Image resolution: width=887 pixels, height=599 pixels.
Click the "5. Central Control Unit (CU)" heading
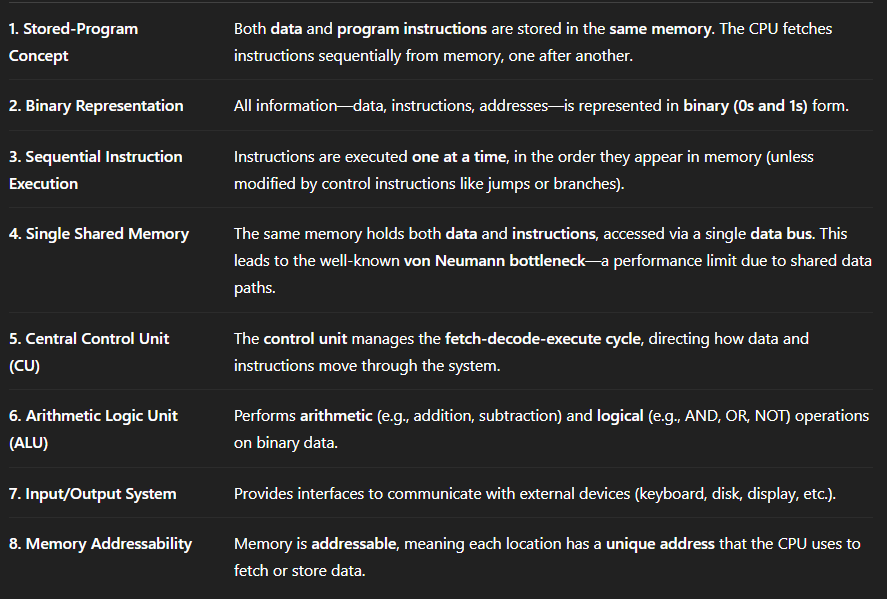89,352
